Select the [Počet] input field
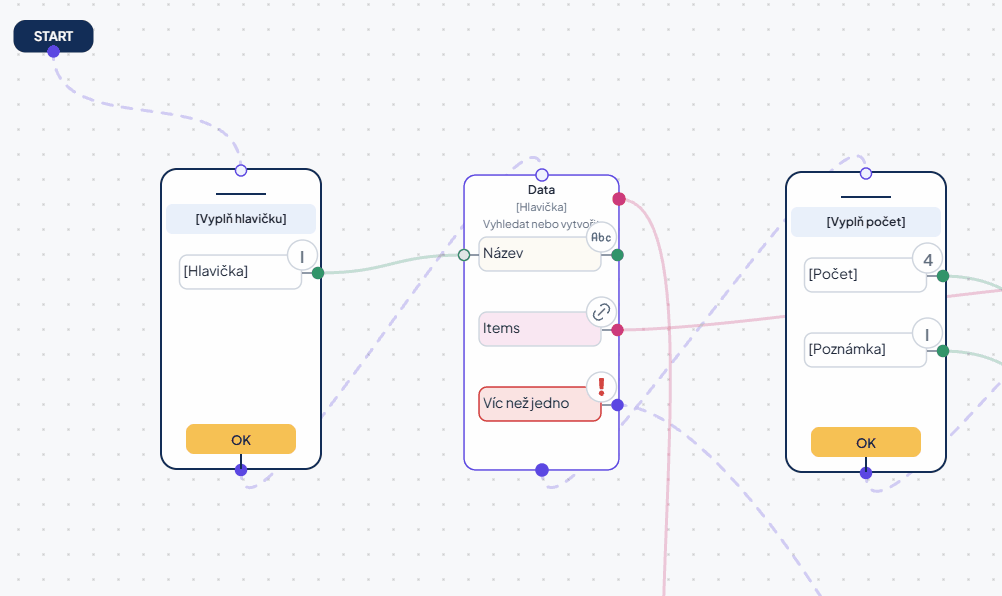 [x=865, y=275]
